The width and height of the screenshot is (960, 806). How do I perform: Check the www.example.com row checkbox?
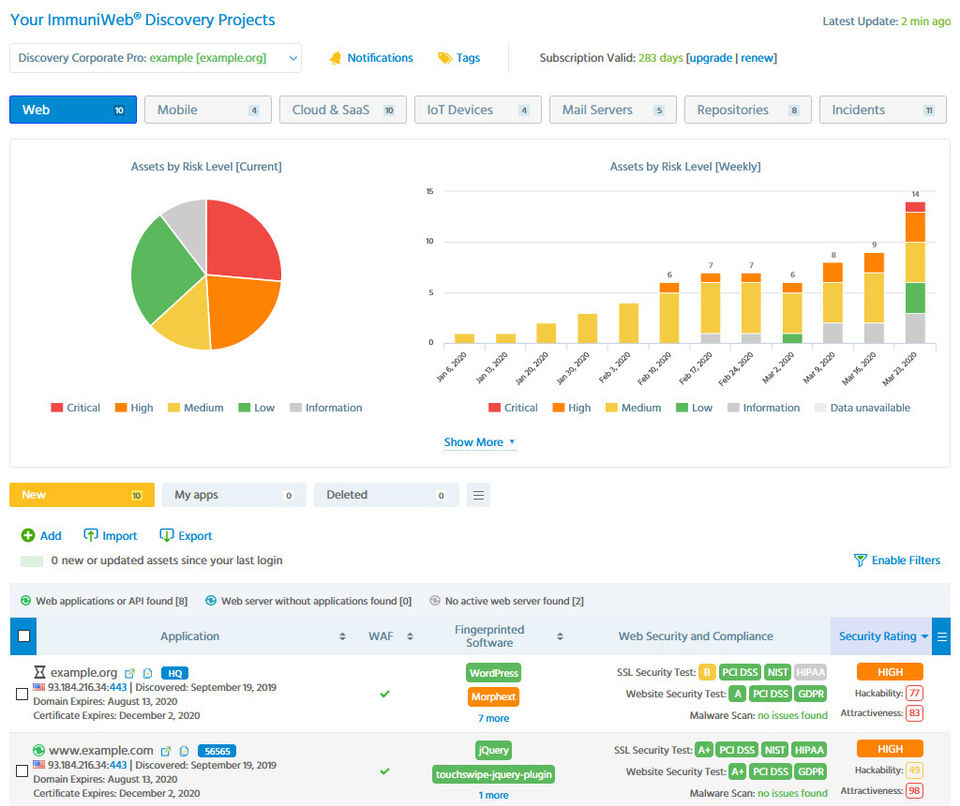tap(21, 770)
